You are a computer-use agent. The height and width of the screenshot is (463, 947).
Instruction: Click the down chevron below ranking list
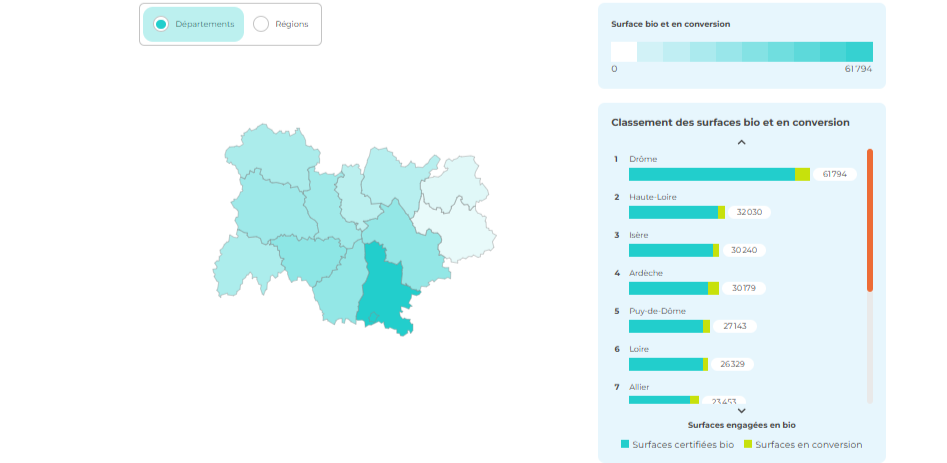pos(742,411)
